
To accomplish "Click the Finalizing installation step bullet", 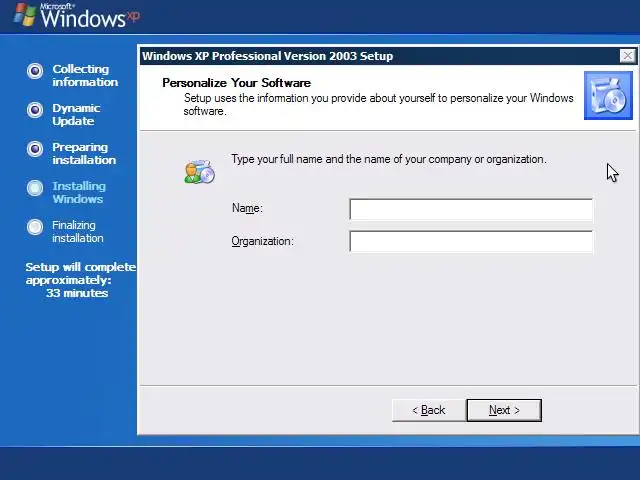I will (35, 227).
